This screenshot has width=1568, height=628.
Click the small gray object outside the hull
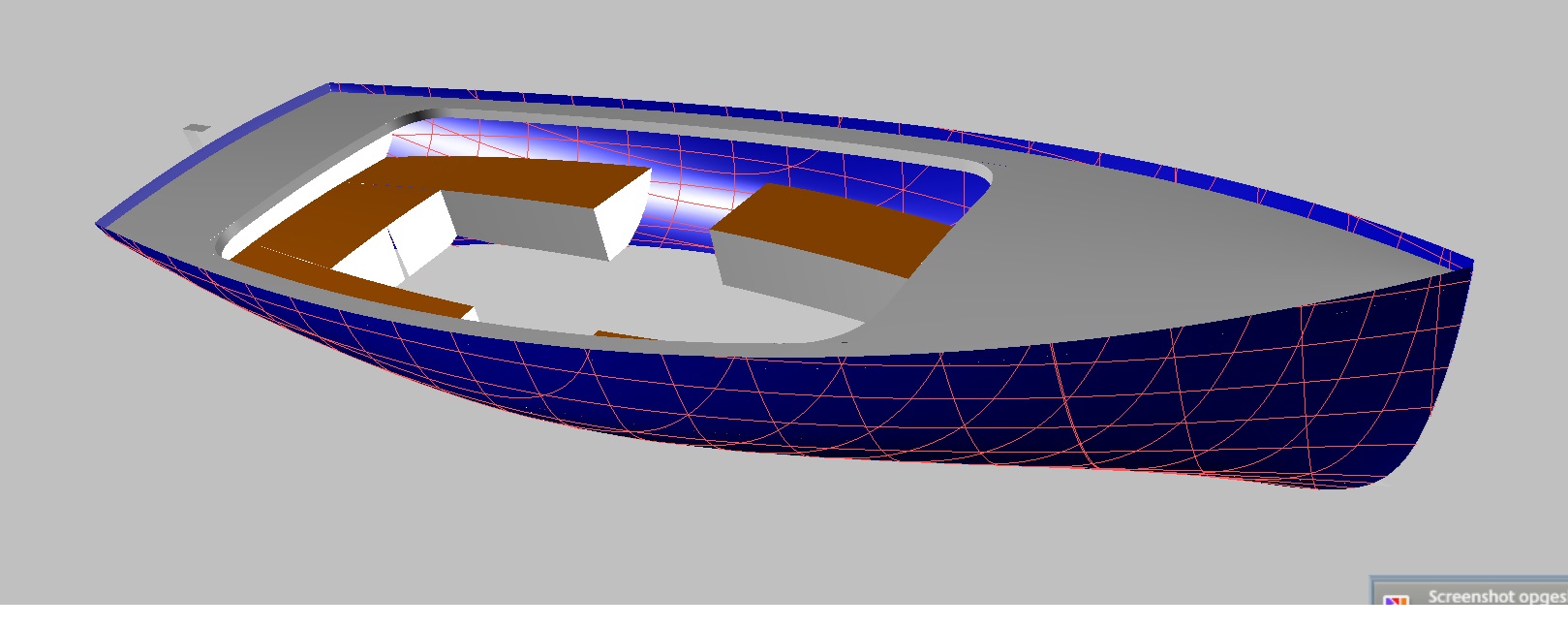coord(197,128)
